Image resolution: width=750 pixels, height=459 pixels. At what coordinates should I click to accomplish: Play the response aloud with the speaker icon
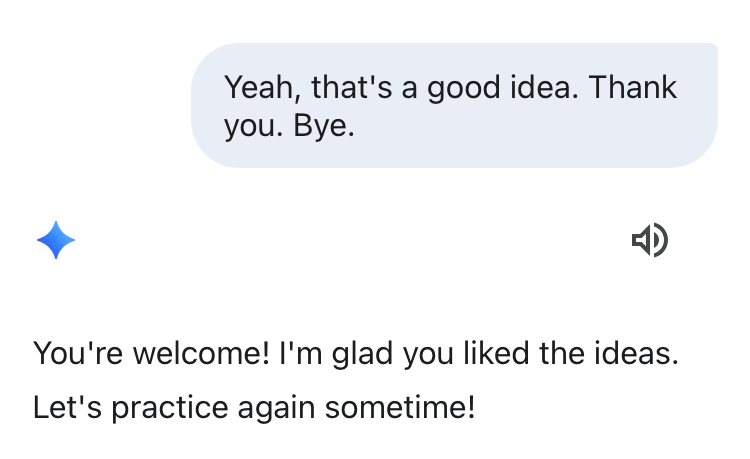coord(649,240)
